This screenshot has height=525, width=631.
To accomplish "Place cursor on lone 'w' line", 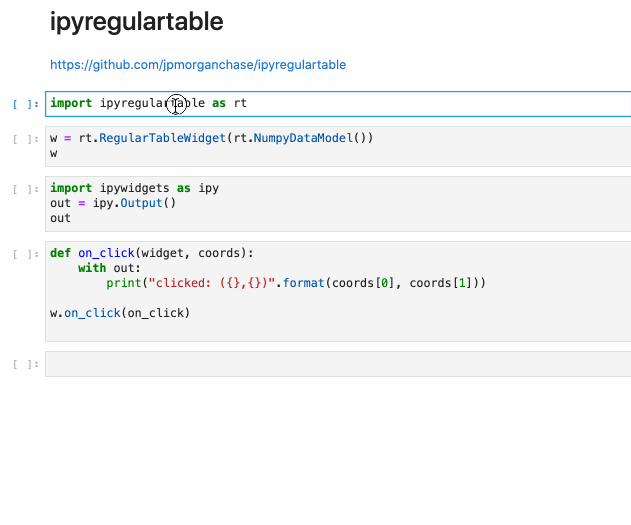I will click(54, 154).
